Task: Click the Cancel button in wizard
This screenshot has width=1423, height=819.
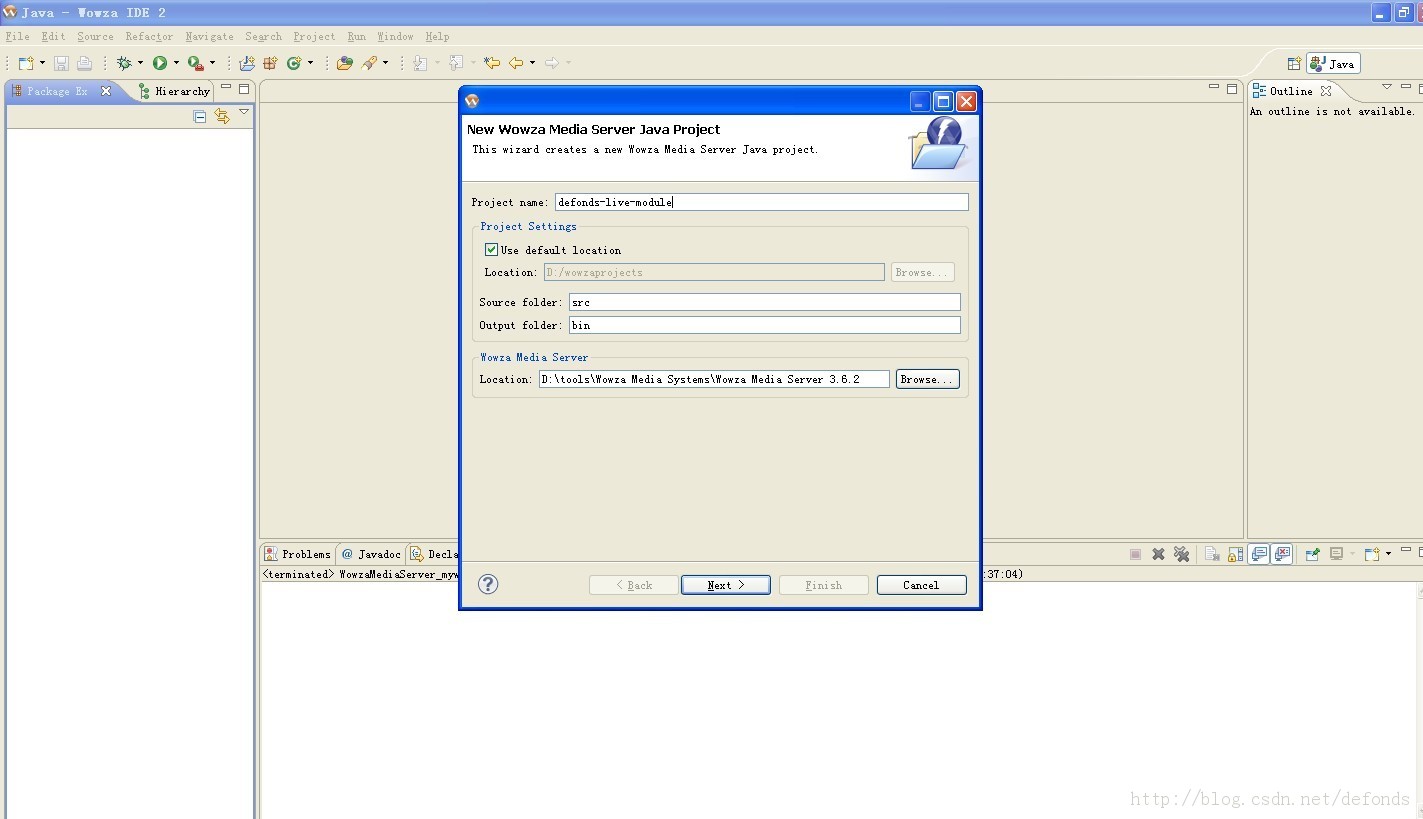Action: tap(922, 585)
